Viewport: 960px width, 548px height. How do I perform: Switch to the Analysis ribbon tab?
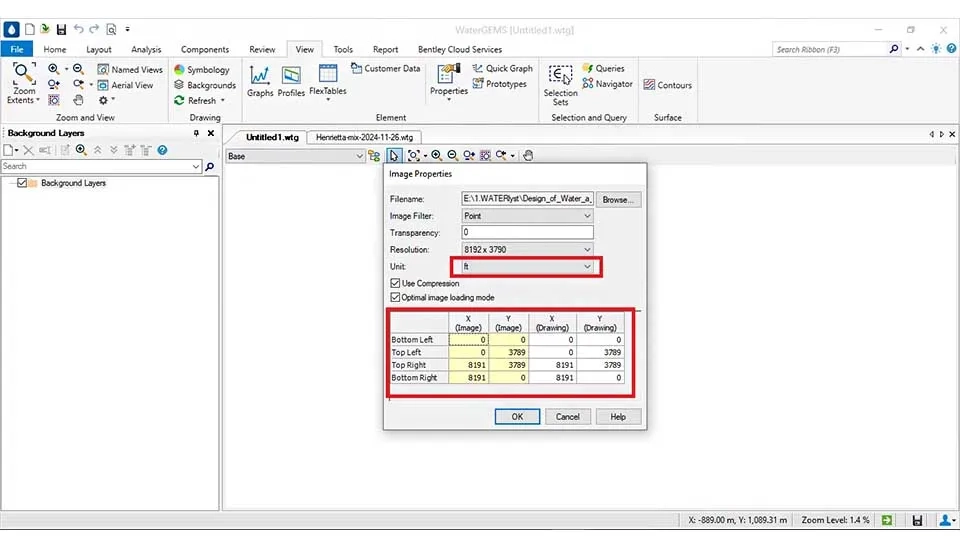click(x=146, y=49)
